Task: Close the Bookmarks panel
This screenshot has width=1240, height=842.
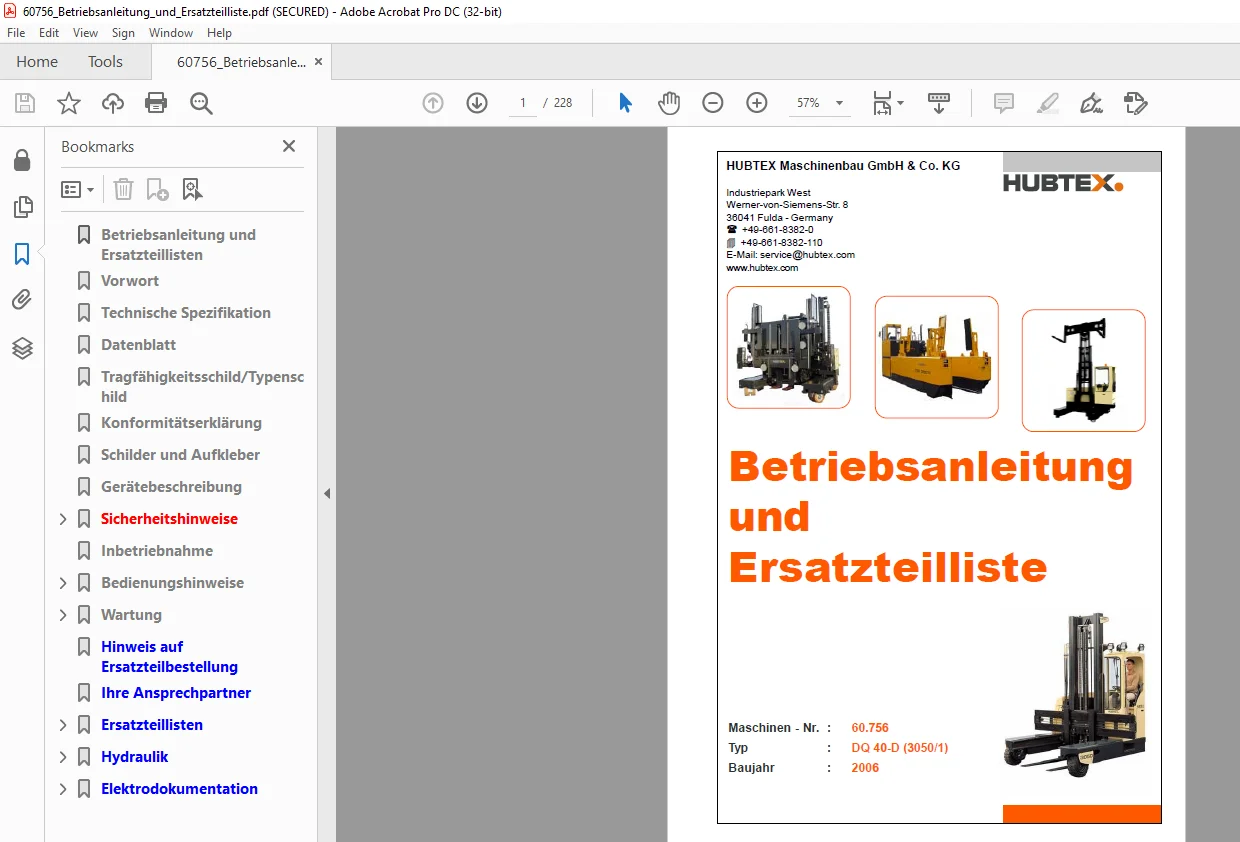Action: click(x=289, y=146)
